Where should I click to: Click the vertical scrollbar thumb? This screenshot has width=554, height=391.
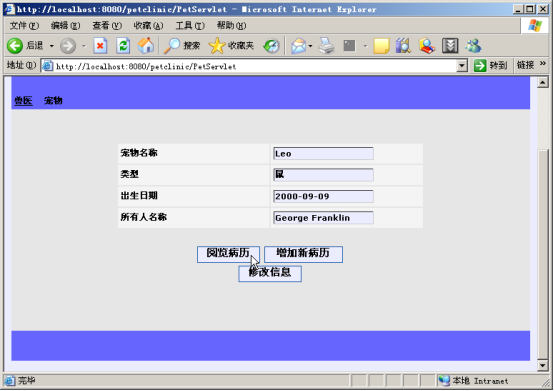click(x=543, y=254)
